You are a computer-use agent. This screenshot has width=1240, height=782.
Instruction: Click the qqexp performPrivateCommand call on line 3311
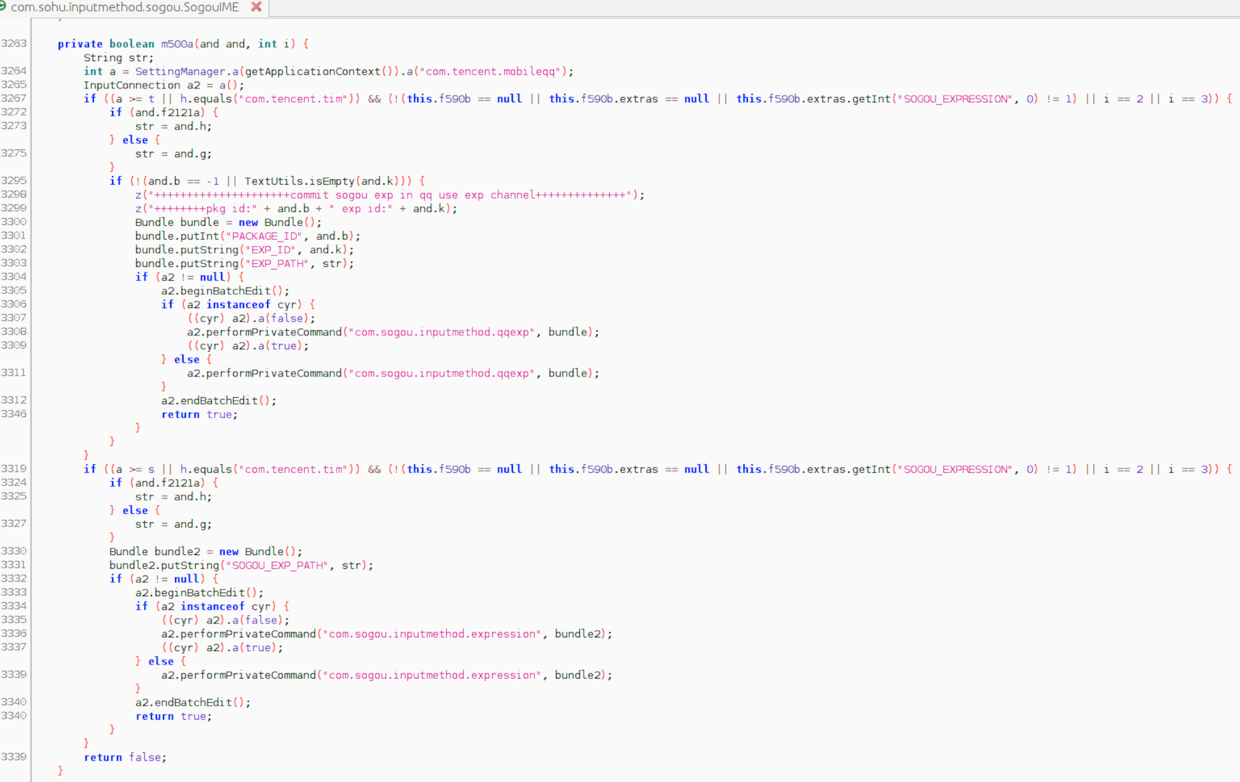click(393, 373)
